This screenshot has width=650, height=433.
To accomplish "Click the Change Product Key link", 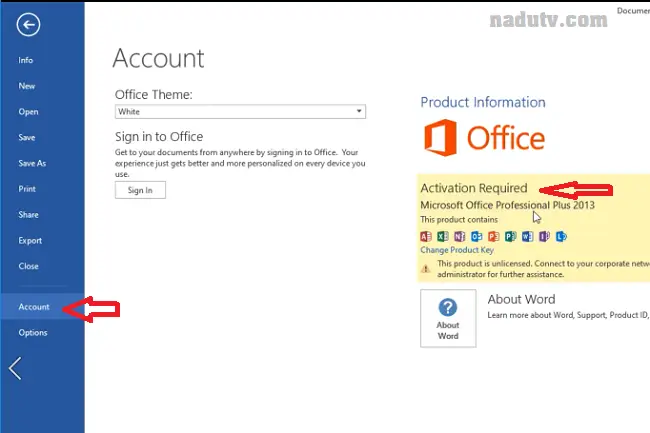I will coord(457,250).
